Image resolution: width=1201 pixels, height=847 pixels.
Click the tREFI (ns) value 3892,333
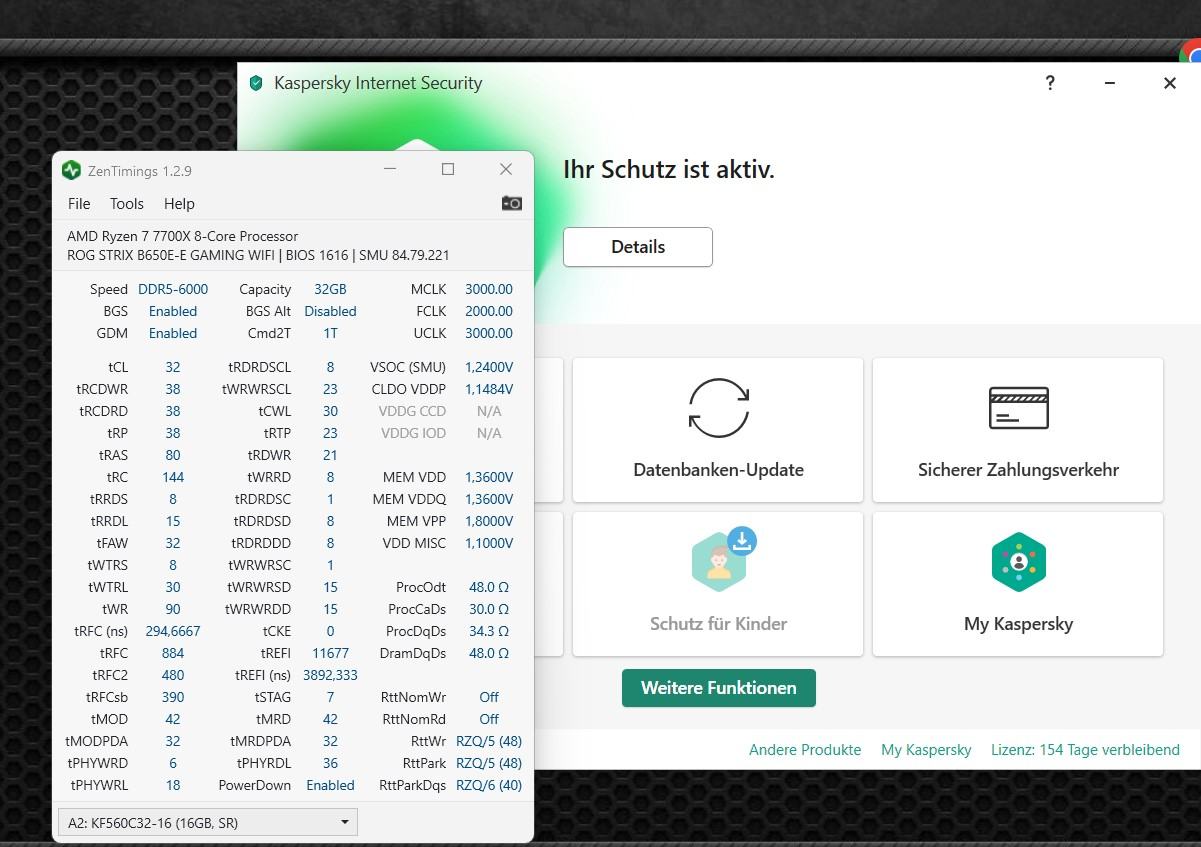tap(330, 675)
